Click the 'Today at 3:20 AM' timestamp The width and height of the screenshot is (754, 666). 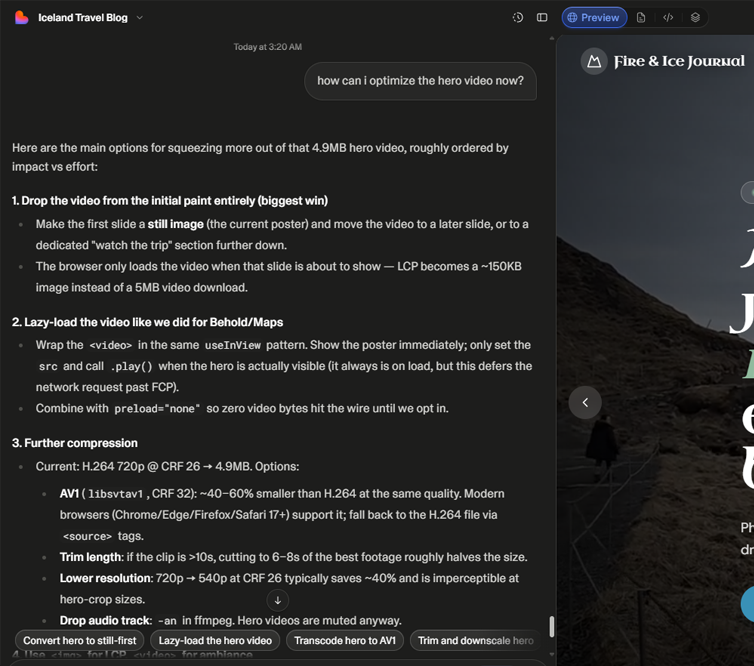[x=268, y=47]
